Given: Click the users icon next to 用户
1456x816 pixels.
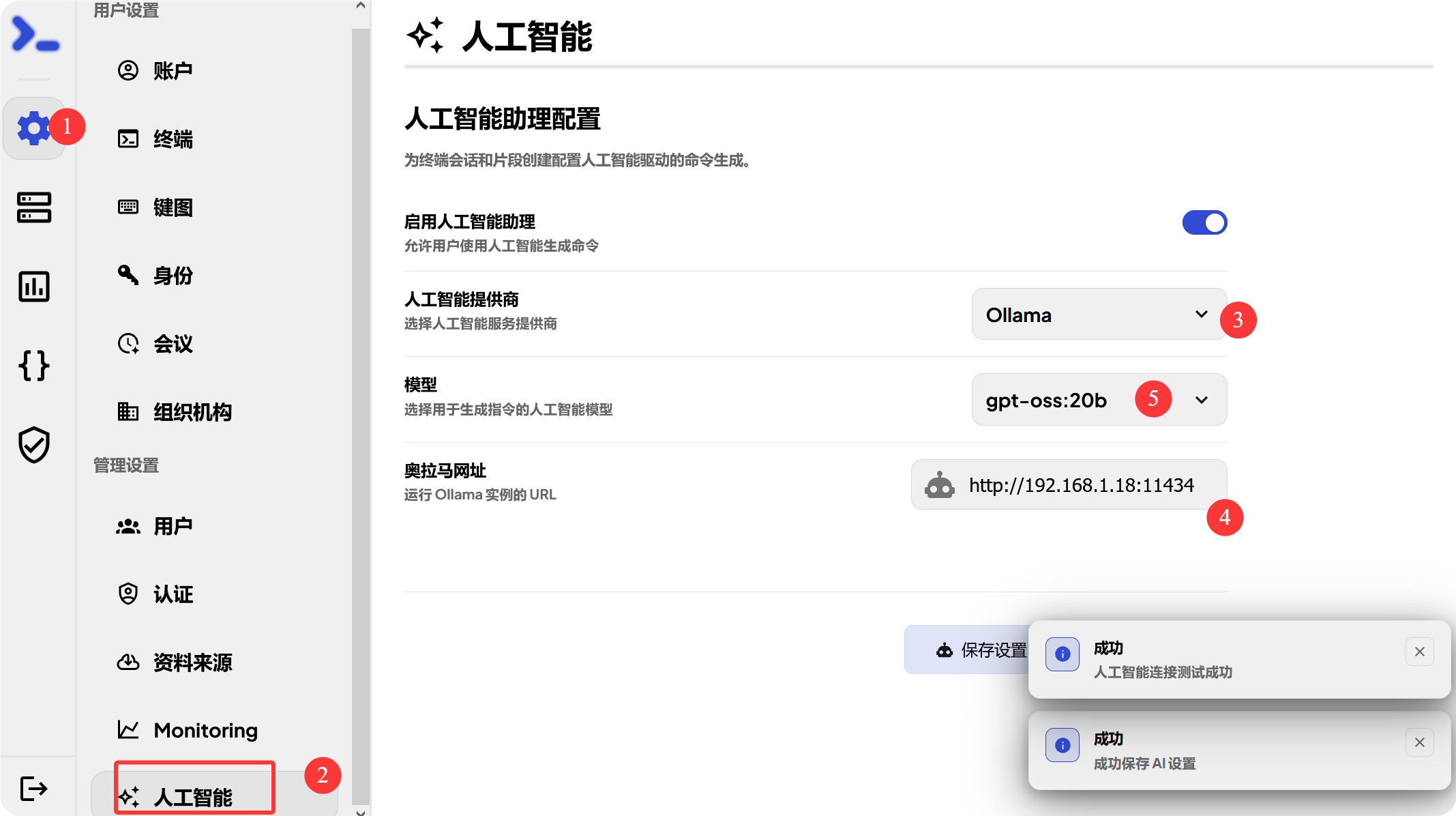Looking at the screenshot, I should coord(128,525).
